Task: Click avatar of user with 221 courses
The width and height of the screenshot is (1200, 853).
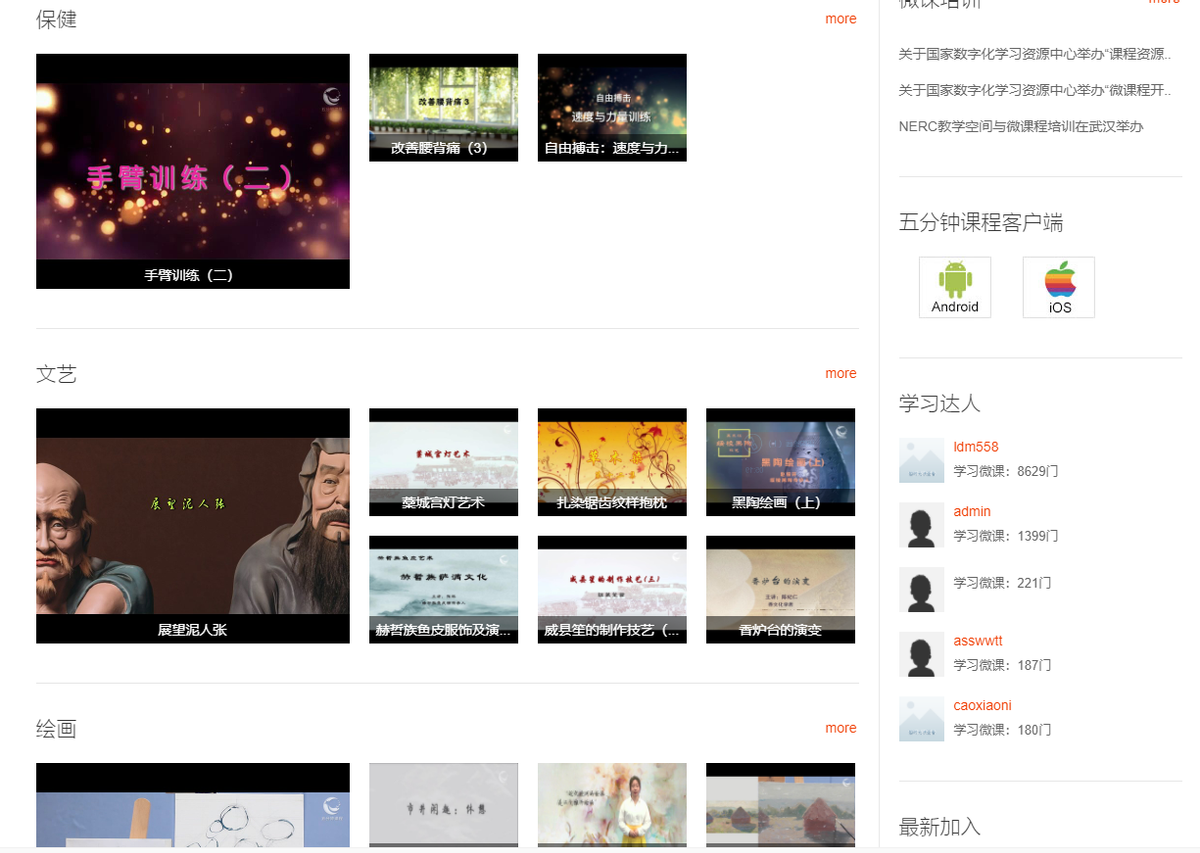Action: pos(921,589)
